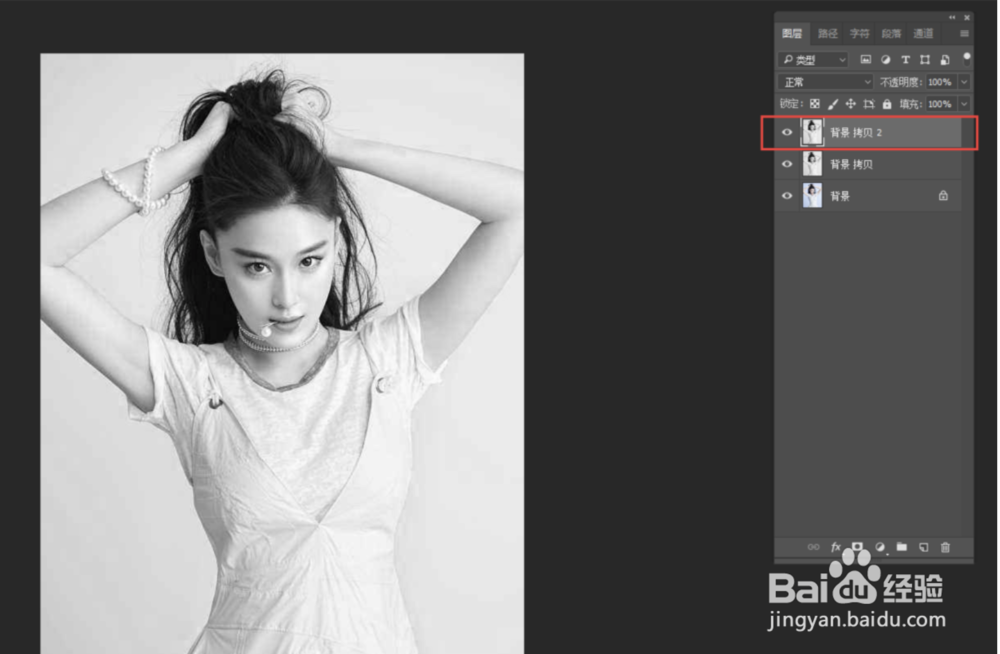1000x654 pixels.
Task: Open Layers panel flyout menu icon
Action: pos(964,33)
